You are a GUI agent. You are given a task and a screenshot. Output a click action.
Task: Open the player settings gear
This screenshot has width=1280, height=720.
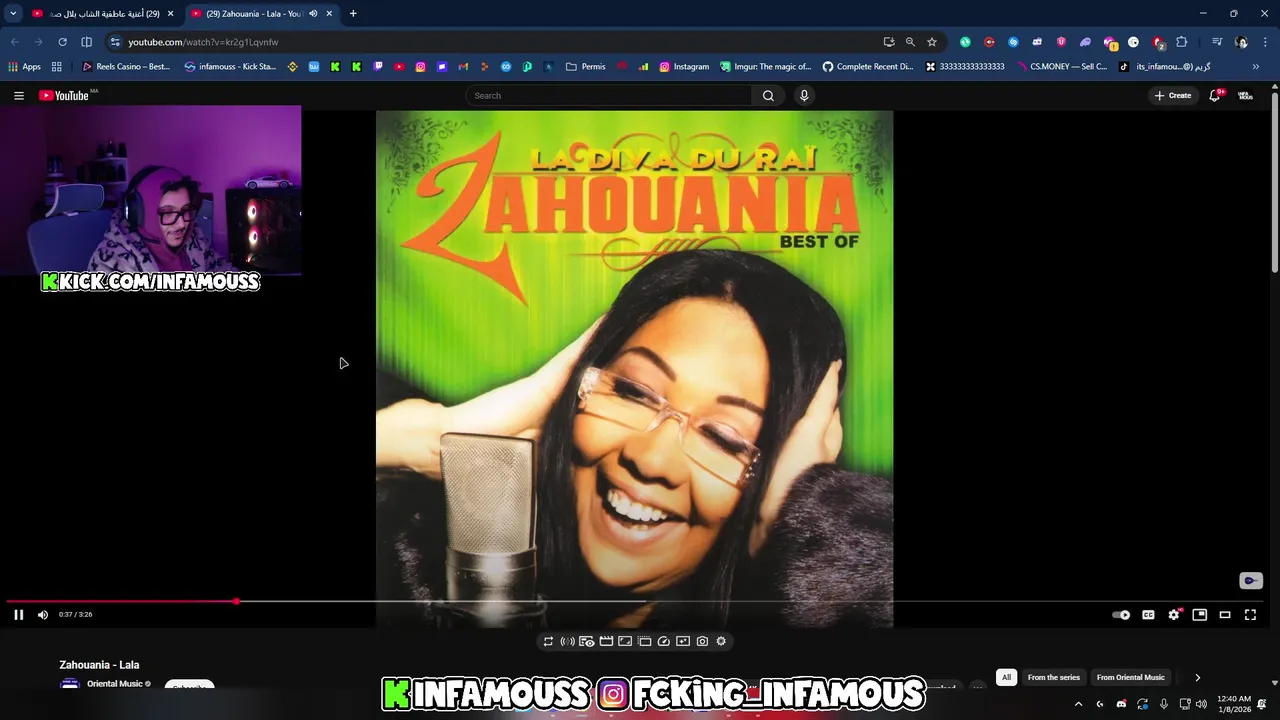pyautogui.click(x=1174, y=615)
